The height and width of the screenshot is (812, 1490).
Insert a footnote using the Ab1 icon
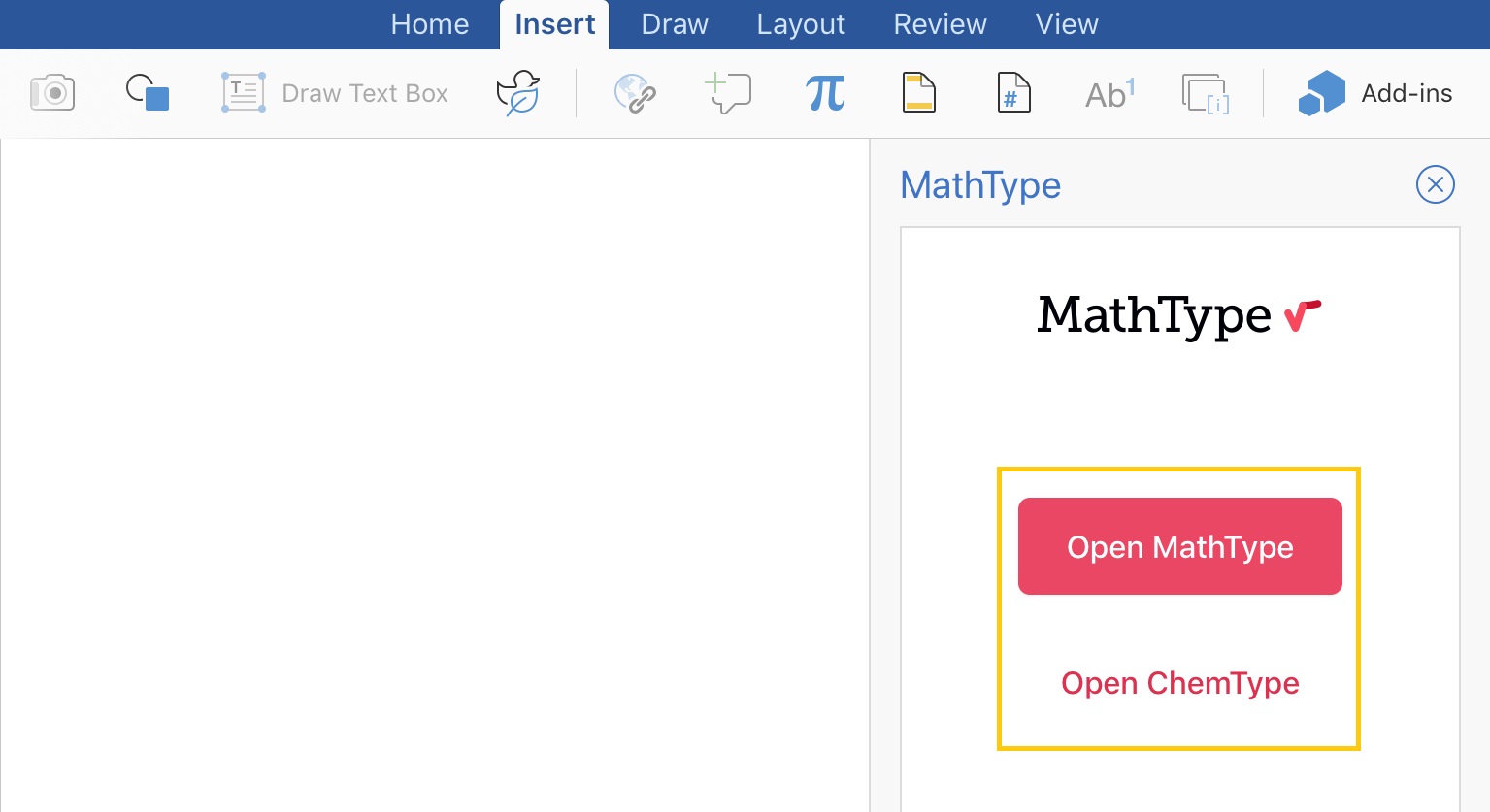[x=1109, y=94]
